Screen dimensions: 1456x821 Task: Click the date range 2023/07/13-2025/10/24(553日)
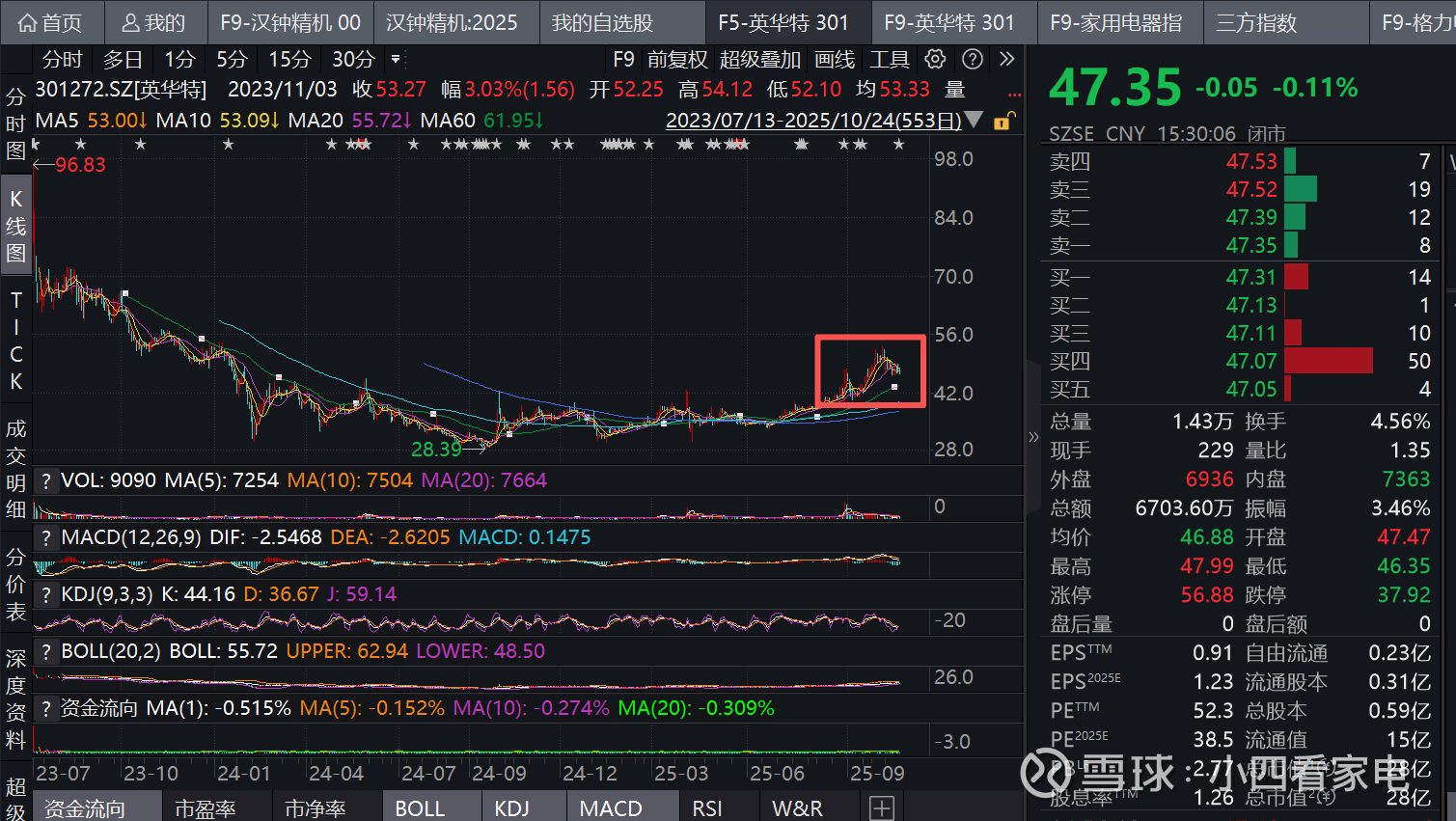813,121
